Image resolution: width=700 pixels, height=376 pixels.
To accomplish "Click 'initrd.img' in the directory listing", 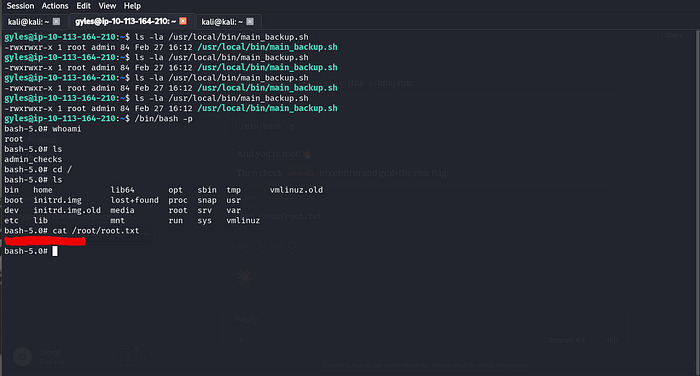I will click(58, 200).
